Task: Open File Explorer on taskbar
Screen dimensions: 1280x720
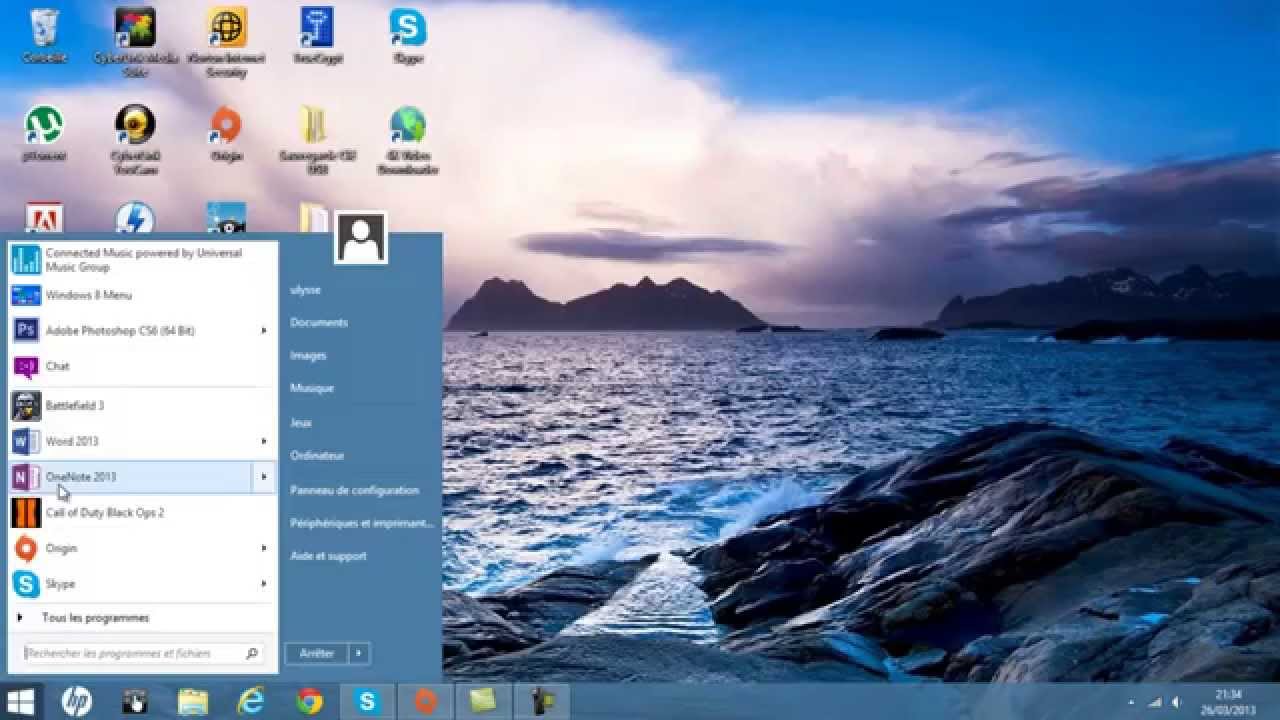Action: (192, 702)
